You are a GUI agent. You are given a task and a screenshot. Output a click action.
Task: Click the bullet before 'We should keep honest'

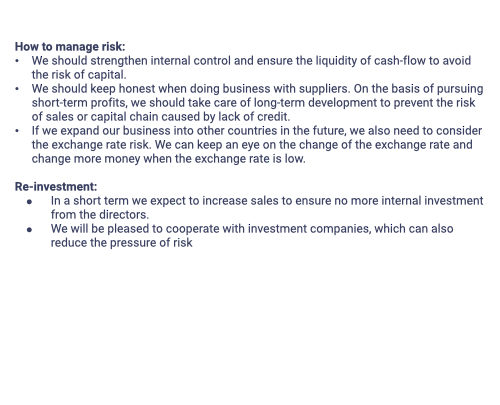point(17,89)
